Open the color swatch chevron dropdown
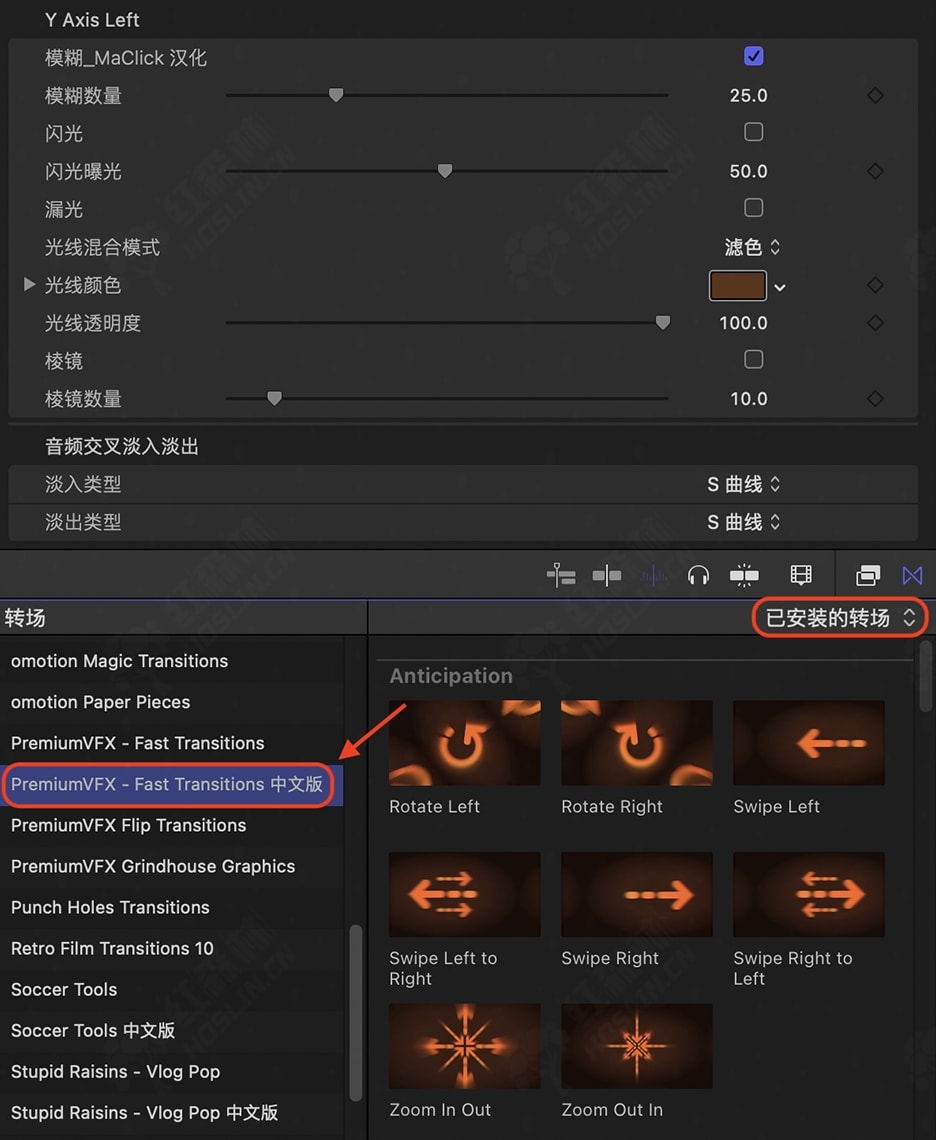This screenshot has height=1140, width=936. (780, 288)
